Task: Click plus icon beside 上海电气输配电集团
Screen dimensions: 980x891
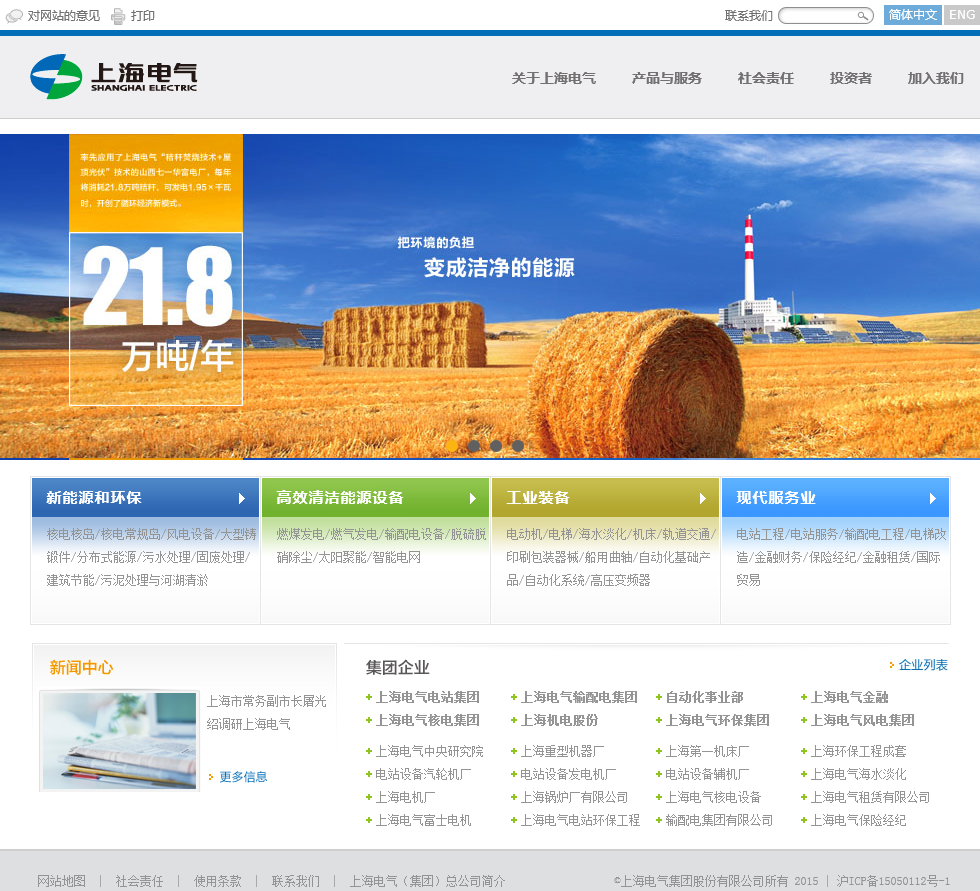Action: pos(514,697)
